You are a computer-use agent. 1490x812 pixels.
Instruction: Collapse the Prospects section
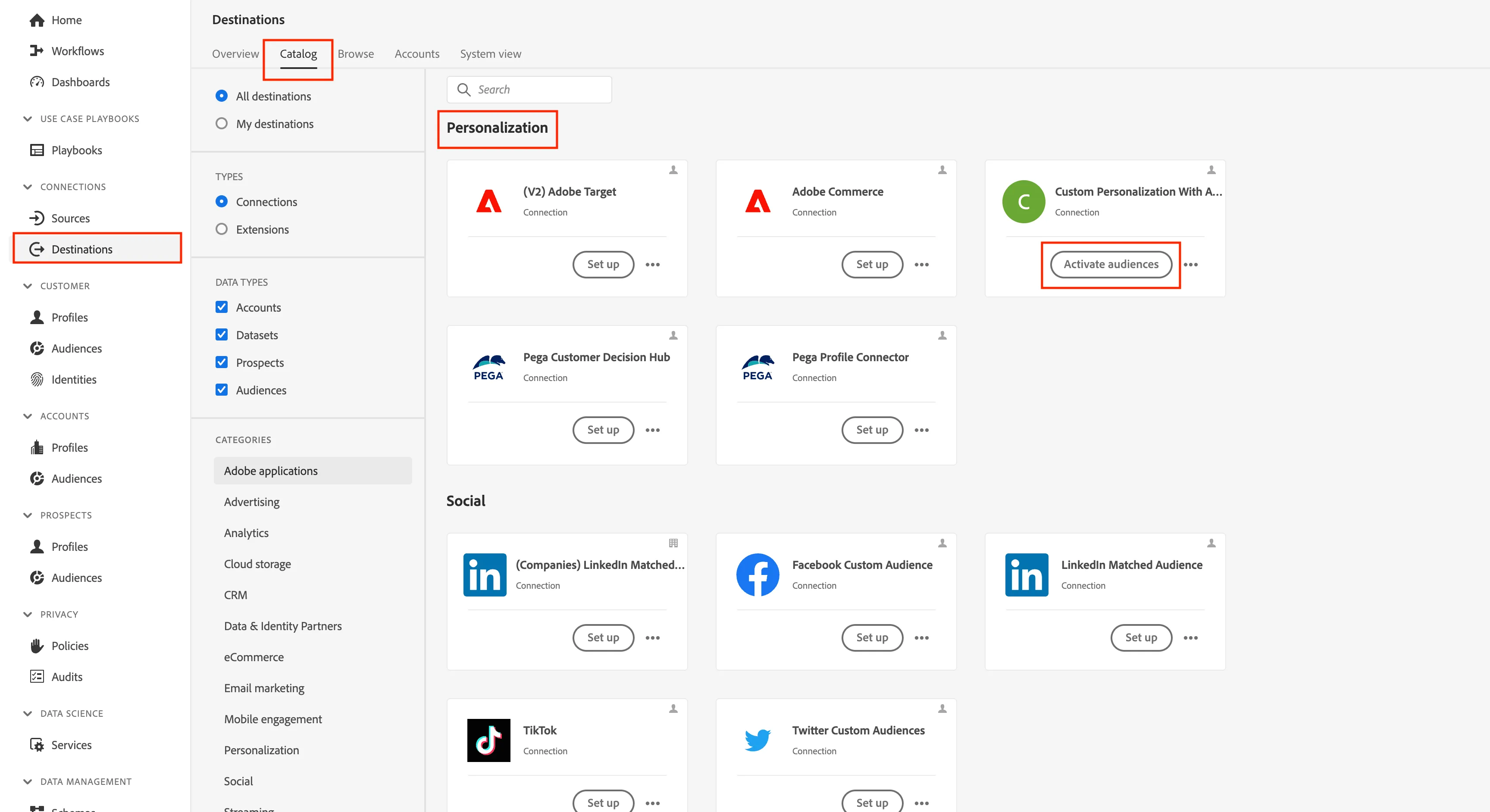(x=27, y=515)
